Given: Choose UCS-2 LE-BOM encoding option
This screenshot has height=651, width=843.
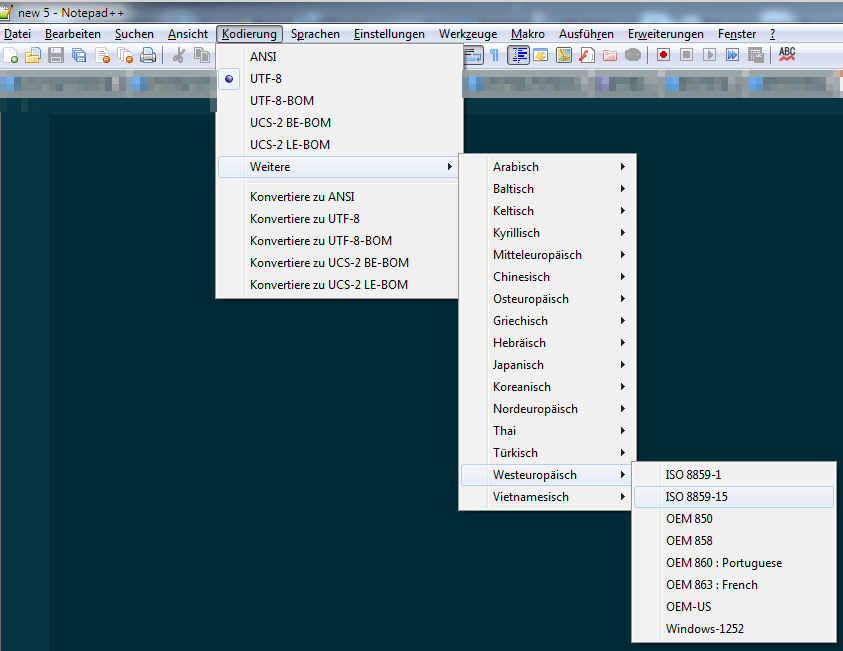Looking at the screenshot, I should click(x=339, y=145).
